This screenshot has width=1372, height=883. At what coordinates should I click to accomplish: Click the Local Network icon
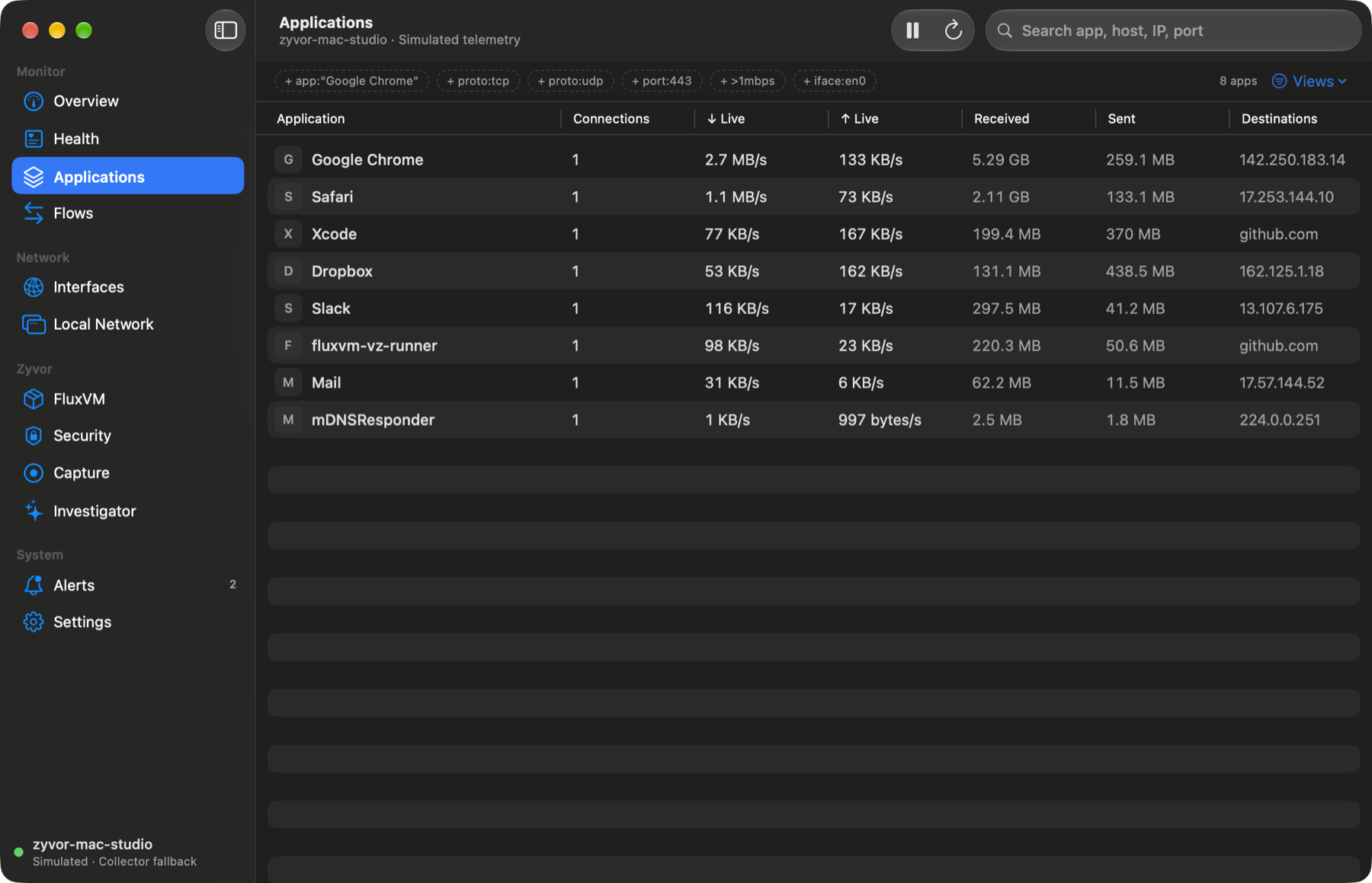pos(34,325)
